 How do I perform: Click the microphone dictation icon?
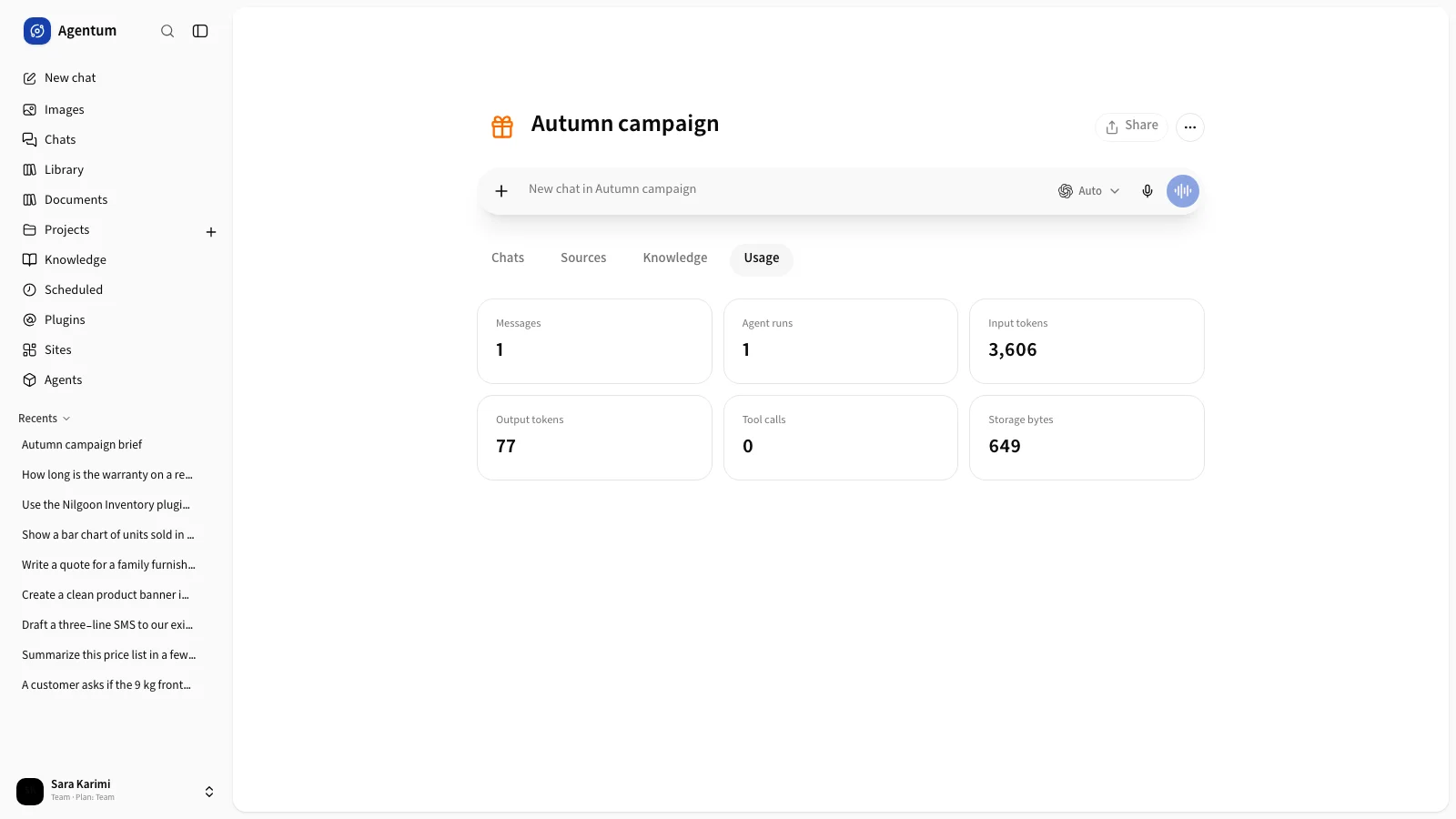[x=1148, y=191]
